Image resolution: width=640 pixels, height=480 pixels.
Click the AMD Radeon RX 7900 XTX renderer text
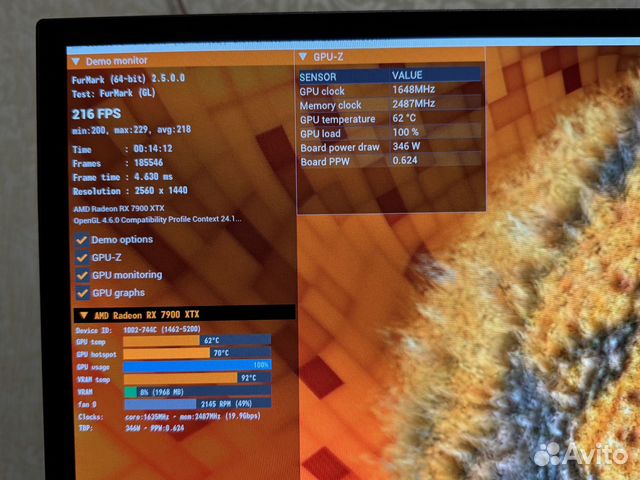[x=119, y=209]
